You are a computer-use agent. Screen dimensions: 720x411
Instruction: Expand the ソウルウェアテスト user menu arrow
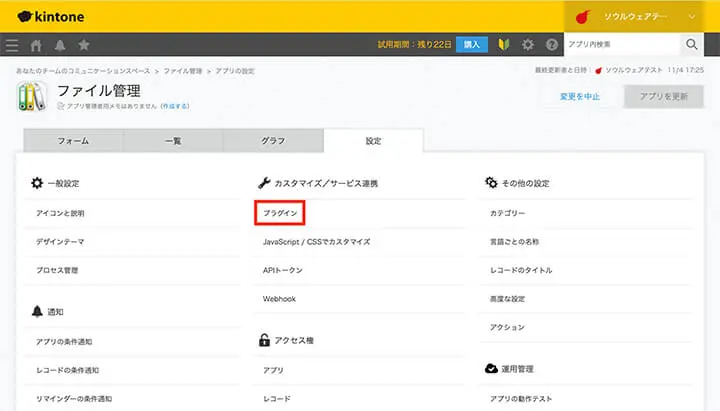tap(692, 17)
